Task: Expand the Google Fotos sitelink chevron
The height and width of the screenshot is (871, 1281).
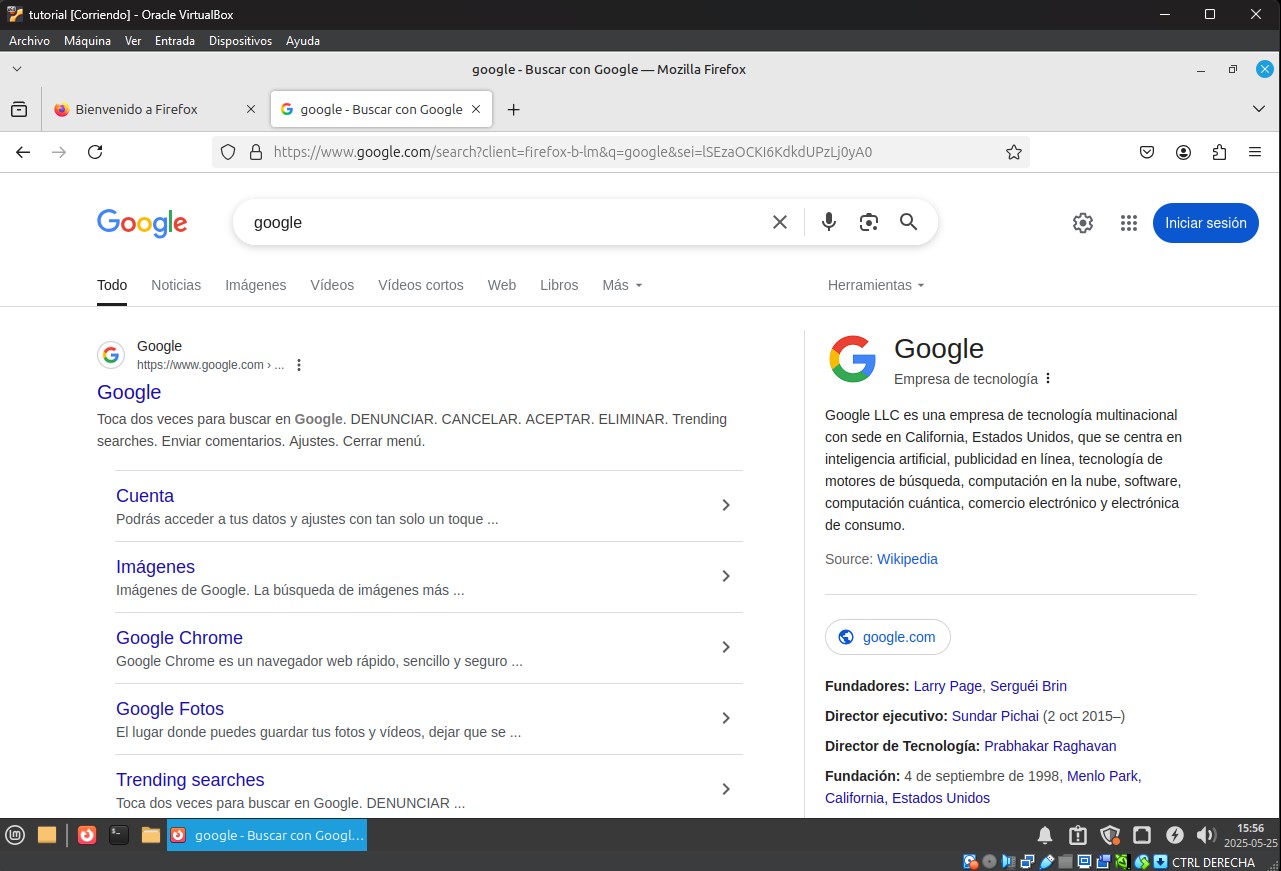Action: [726, 718]
